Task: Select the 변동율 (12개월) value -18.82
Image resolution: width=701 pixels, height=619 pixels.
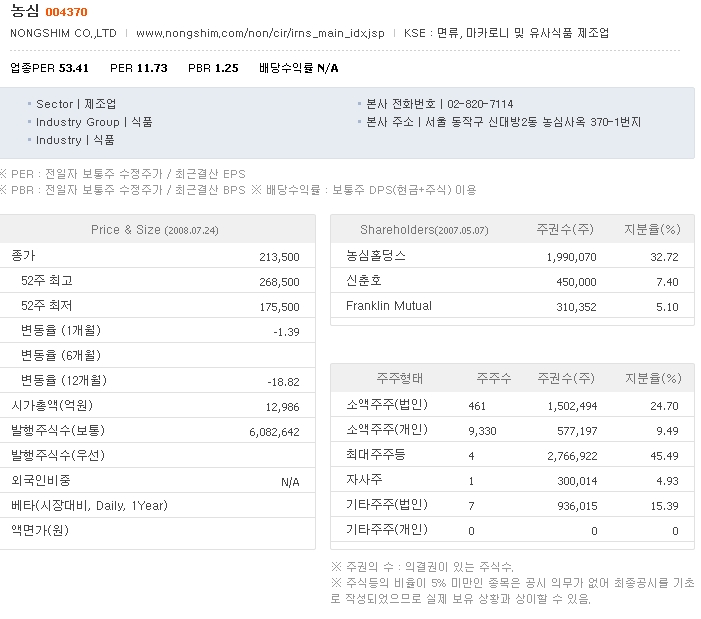Action: coord(283,382)
